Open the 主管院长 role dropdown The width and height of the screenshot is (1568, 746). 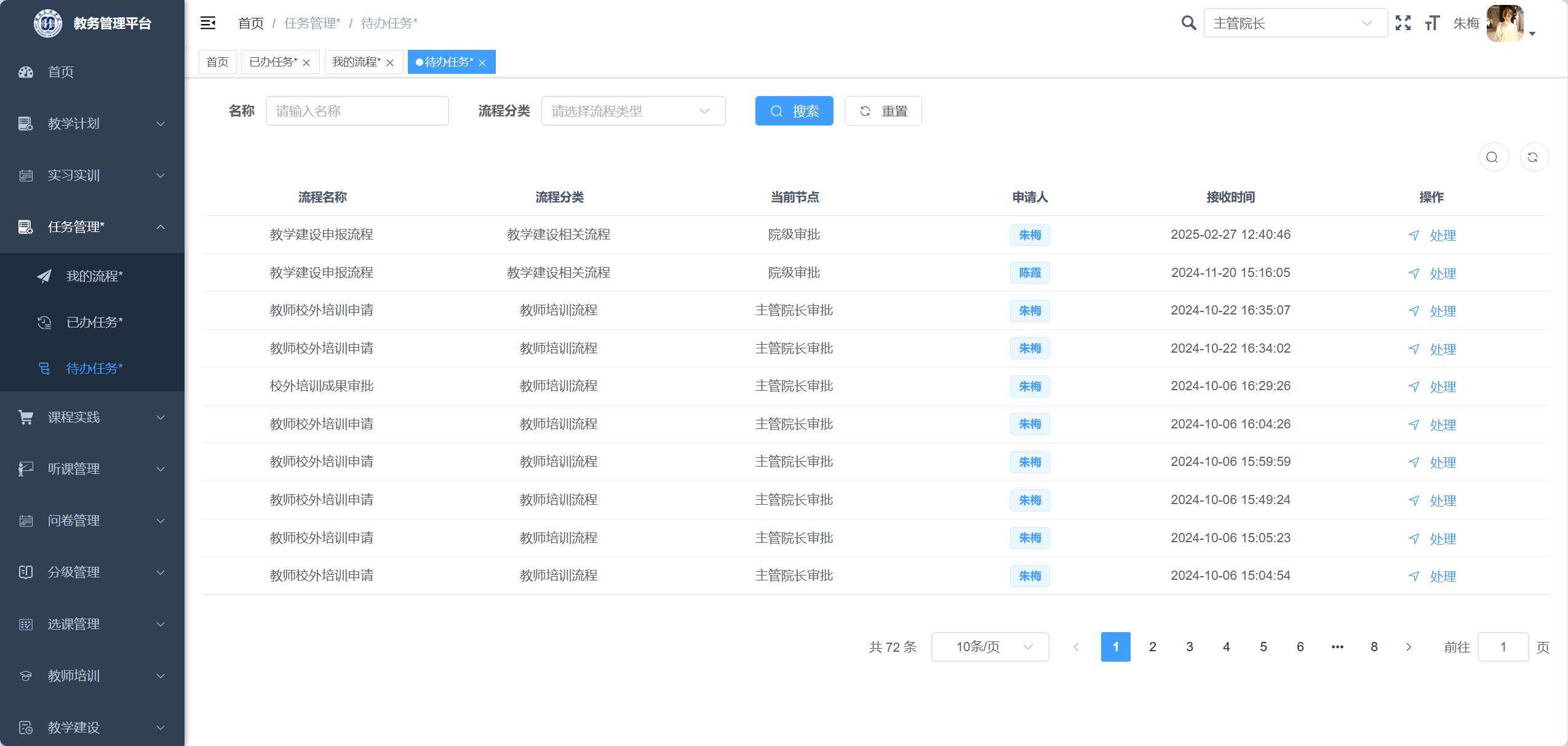(1295, 23)
